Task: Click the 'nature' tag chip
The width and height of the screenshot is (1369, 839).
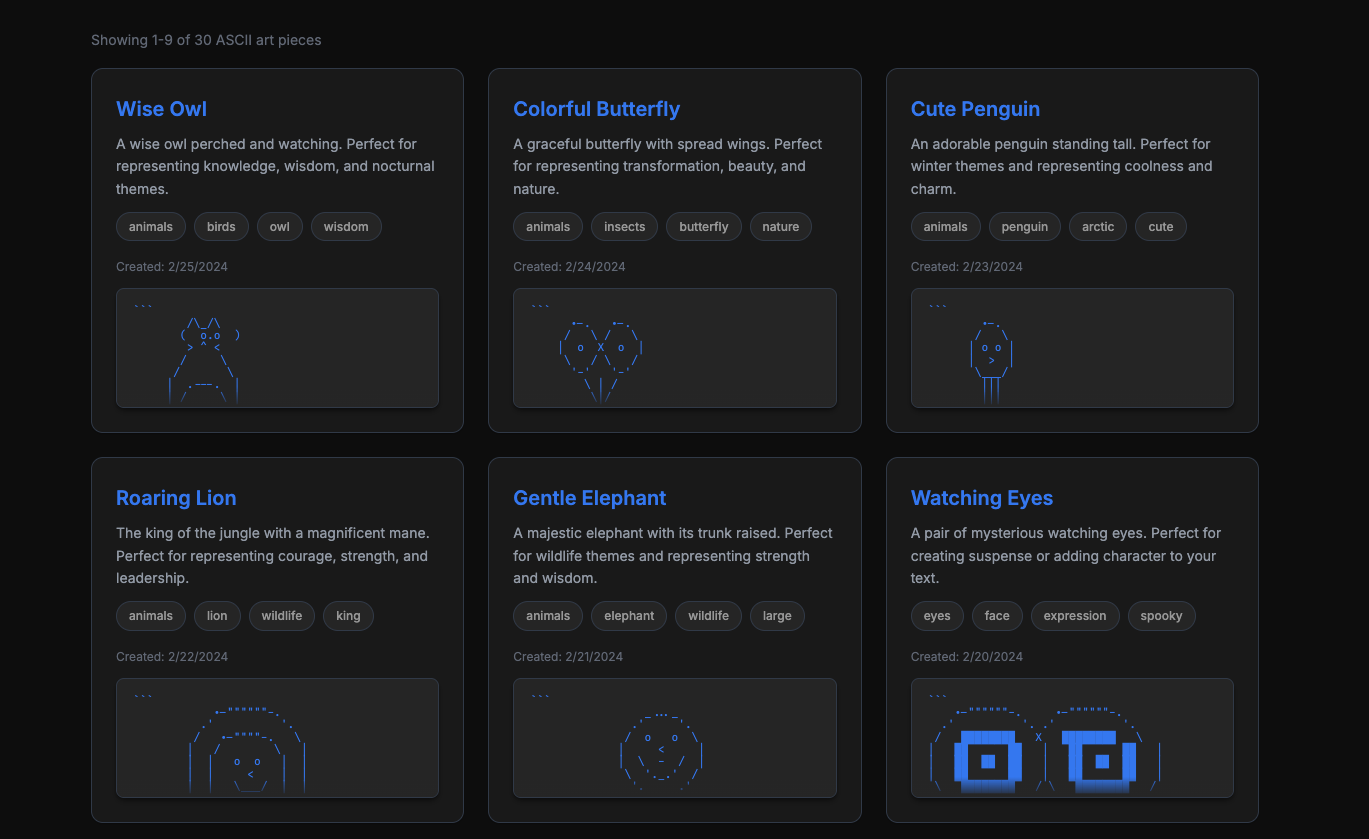Action: 781,227
